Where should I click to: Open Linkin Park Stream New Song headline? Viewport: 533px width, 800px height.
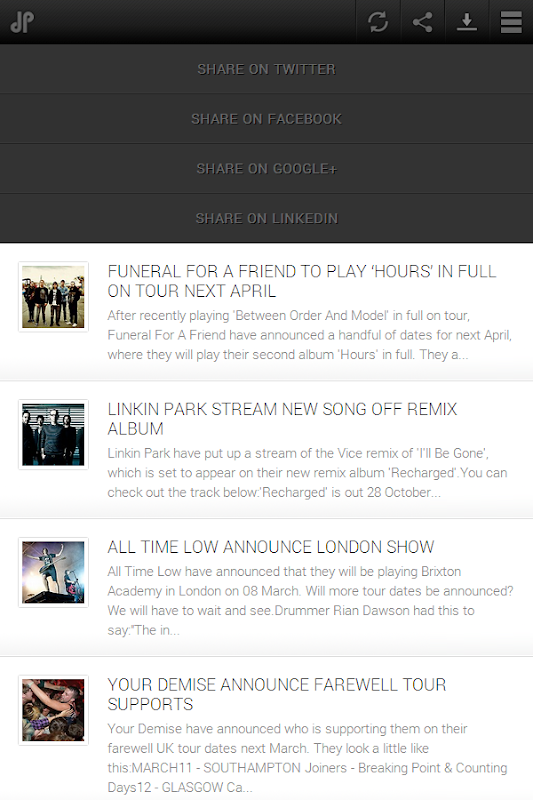(x=282, y=419)
